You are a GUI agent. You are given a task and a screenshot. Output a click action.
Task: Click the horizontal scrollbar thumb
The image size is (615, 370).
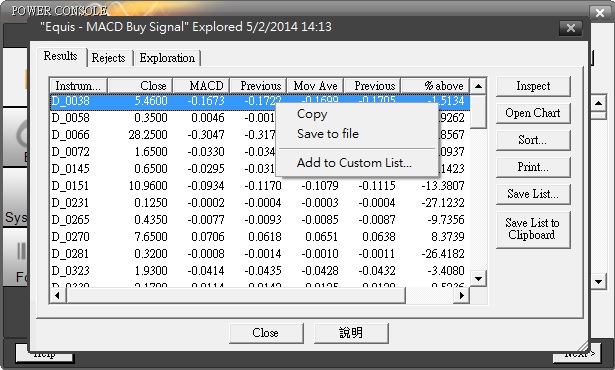click(236, 295)
